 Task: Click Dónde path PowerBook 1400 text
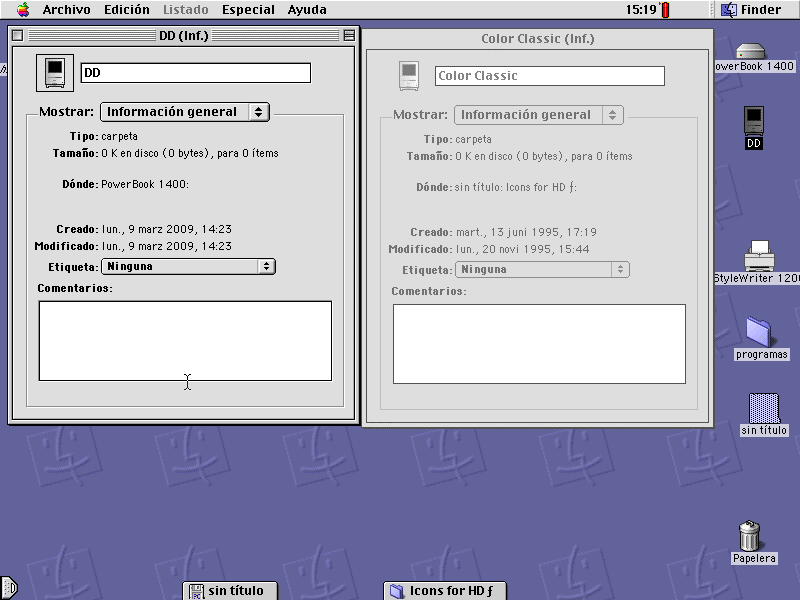coord(145,184)
